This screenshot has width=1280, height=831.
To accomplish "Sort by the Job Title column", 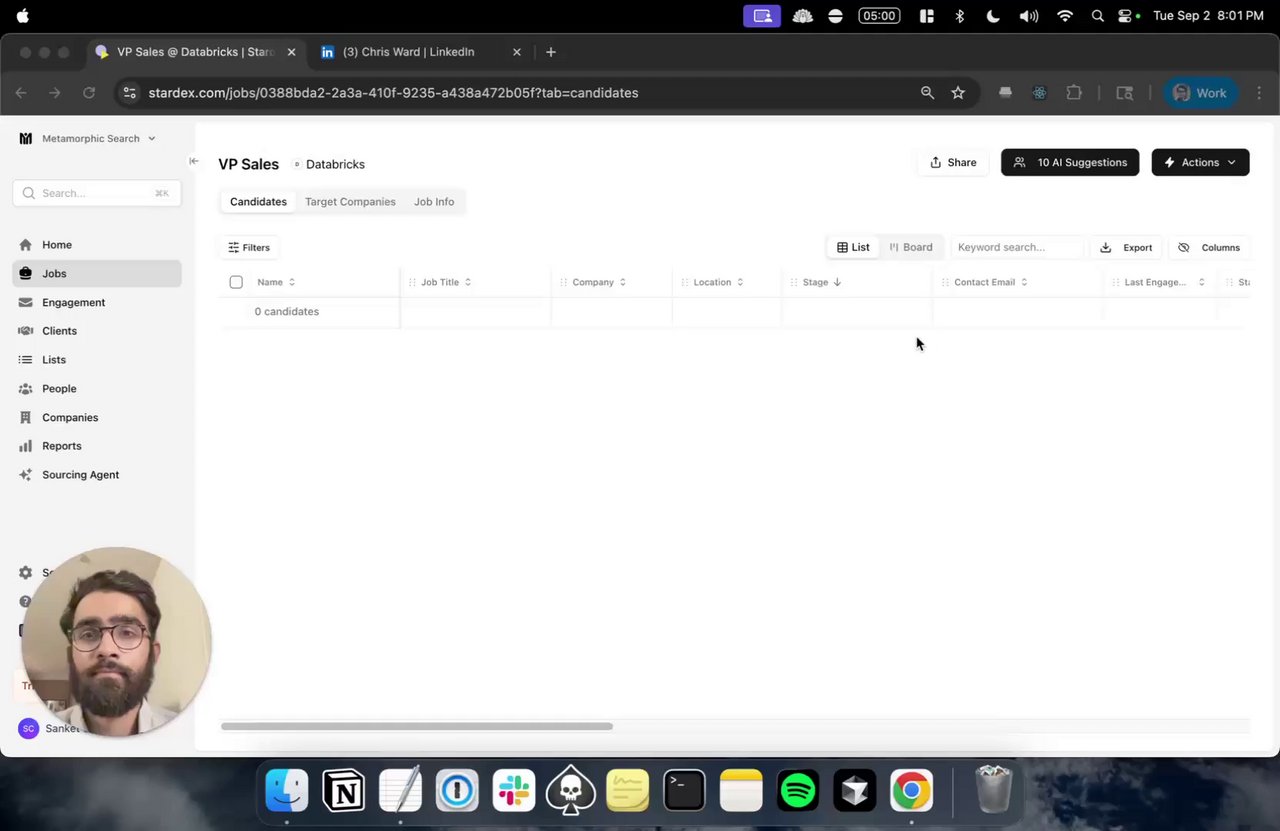I will tap(446, 282).
